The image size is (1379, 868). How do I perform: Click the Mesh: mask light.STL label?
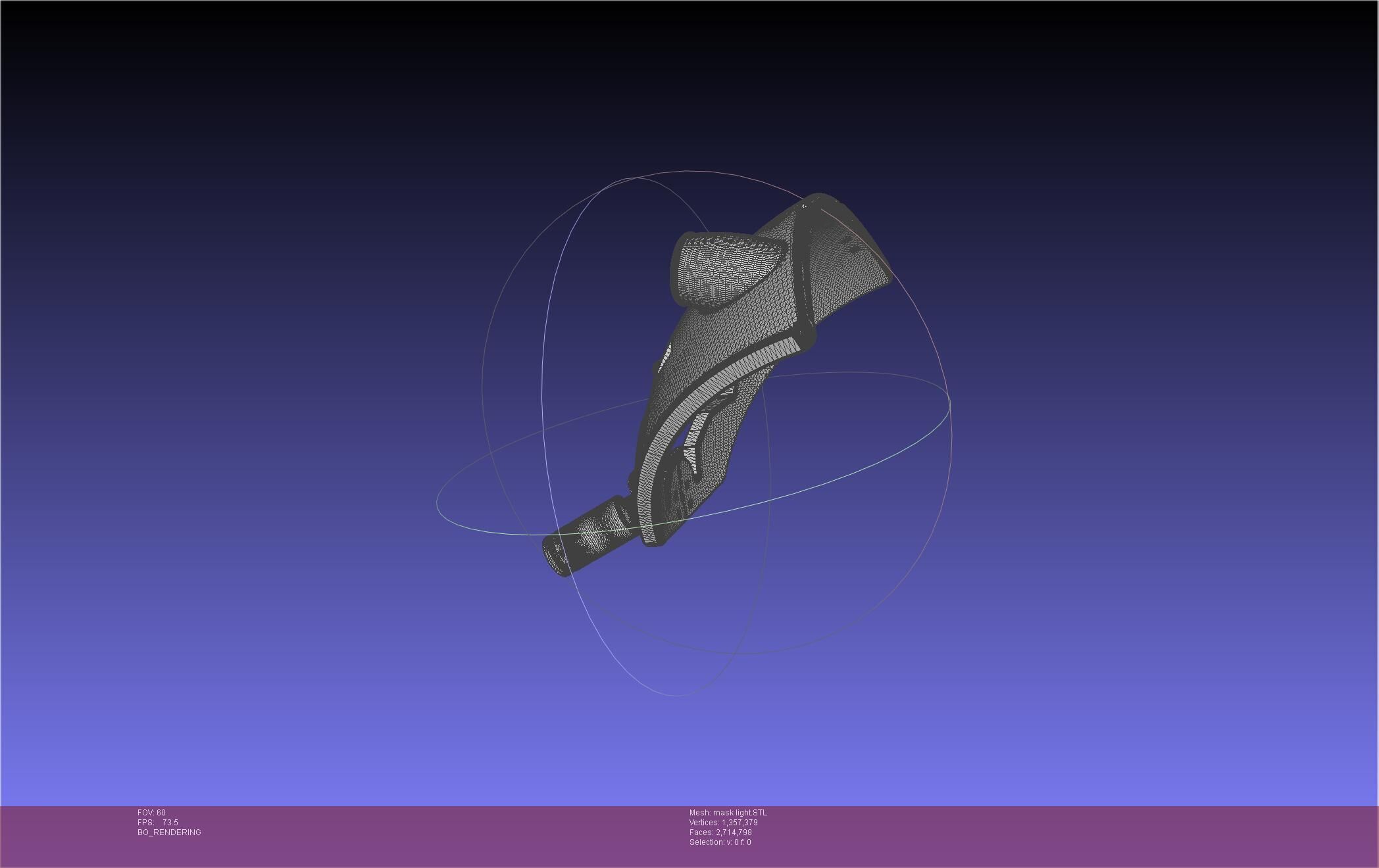point(728,813)
